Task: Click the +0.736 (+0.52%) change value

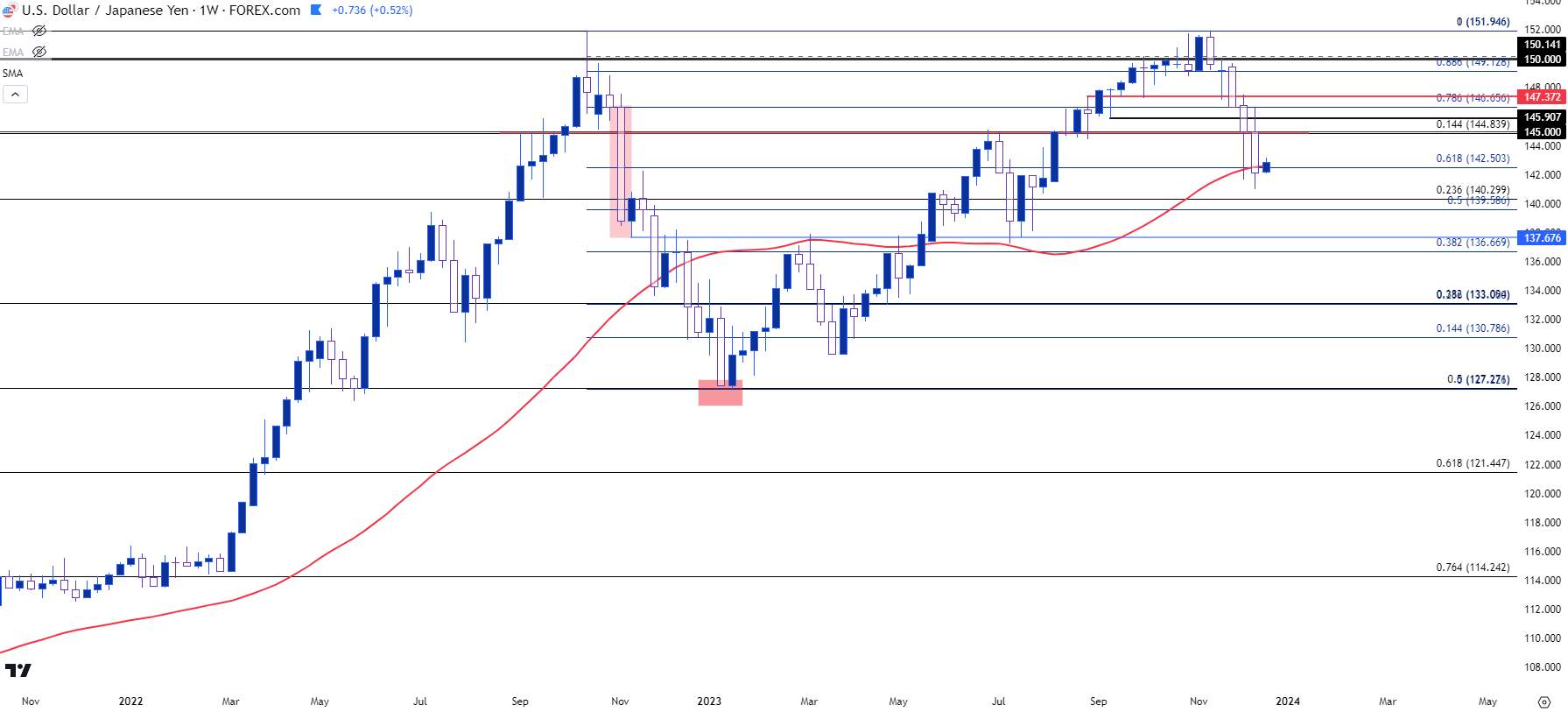Action: point(372,11)
